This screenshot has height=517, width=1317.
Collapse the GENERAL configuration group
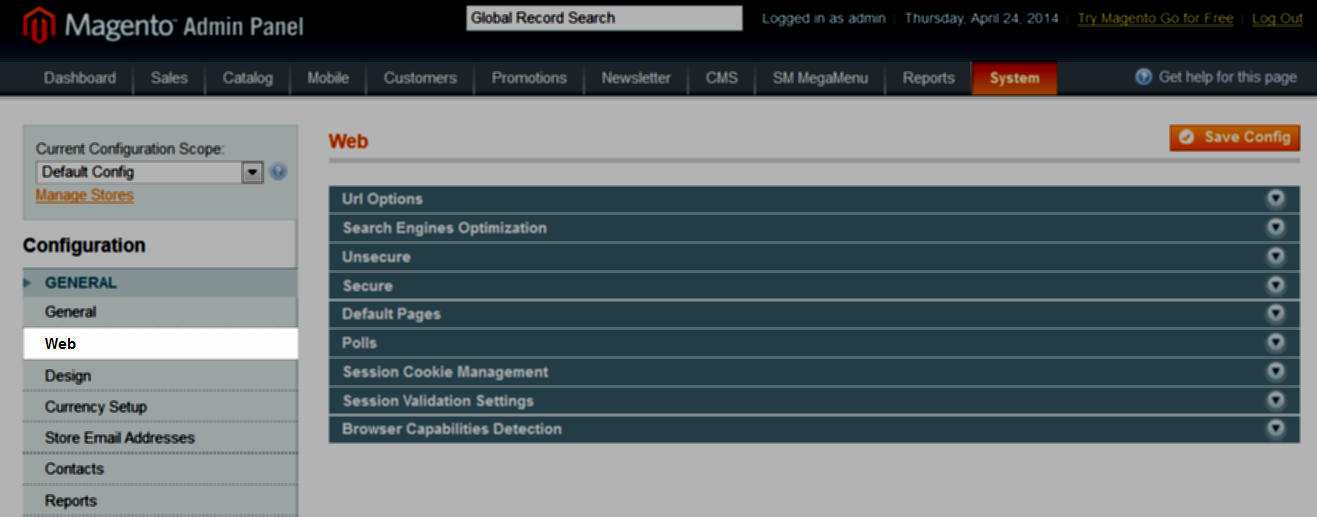click(160, 283)
